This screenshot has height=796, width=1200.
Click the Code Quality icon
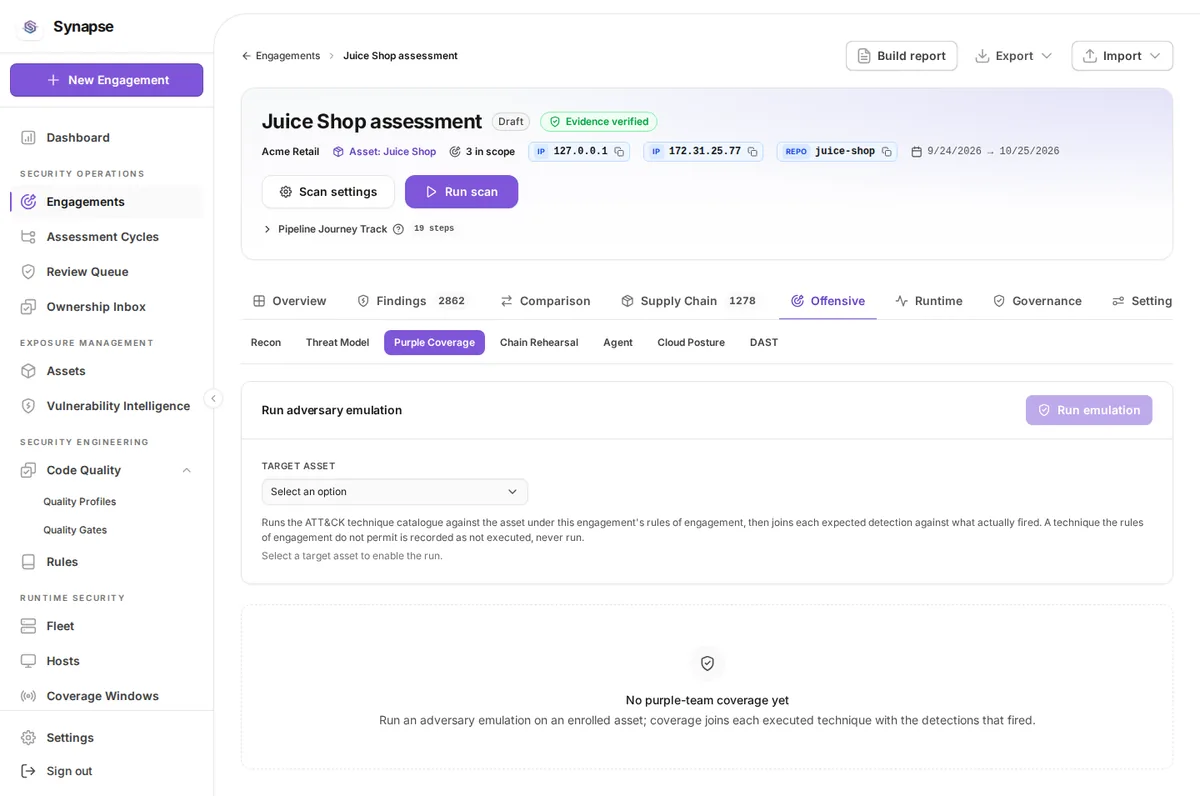(28, 469)
